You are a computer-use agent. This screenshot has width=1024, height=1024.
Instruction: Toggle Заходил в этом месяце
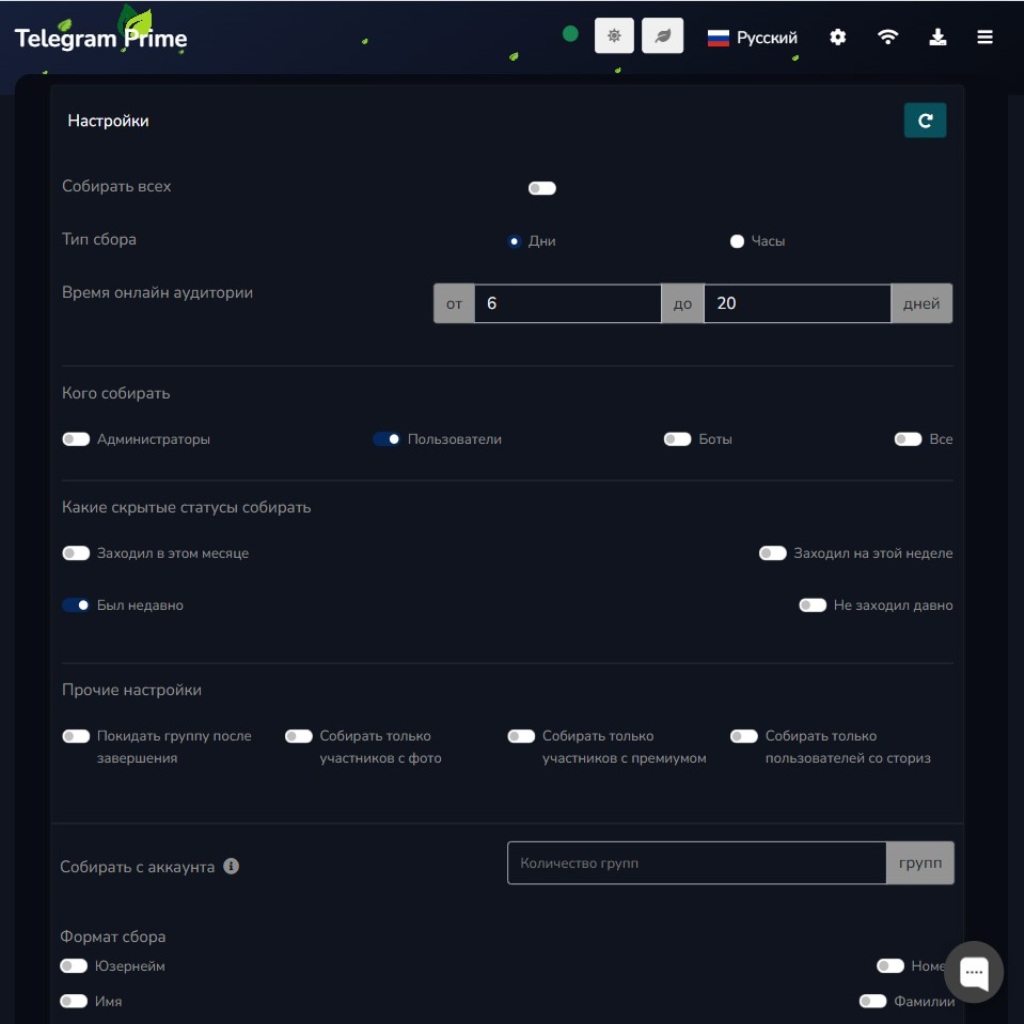tap(76, 553)
